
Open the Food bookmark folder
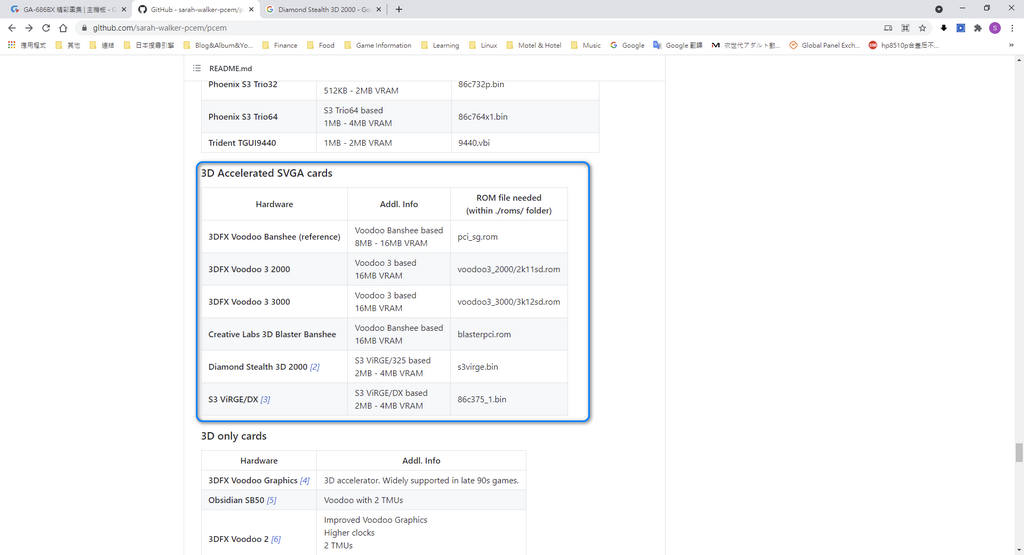click(320, 45)
